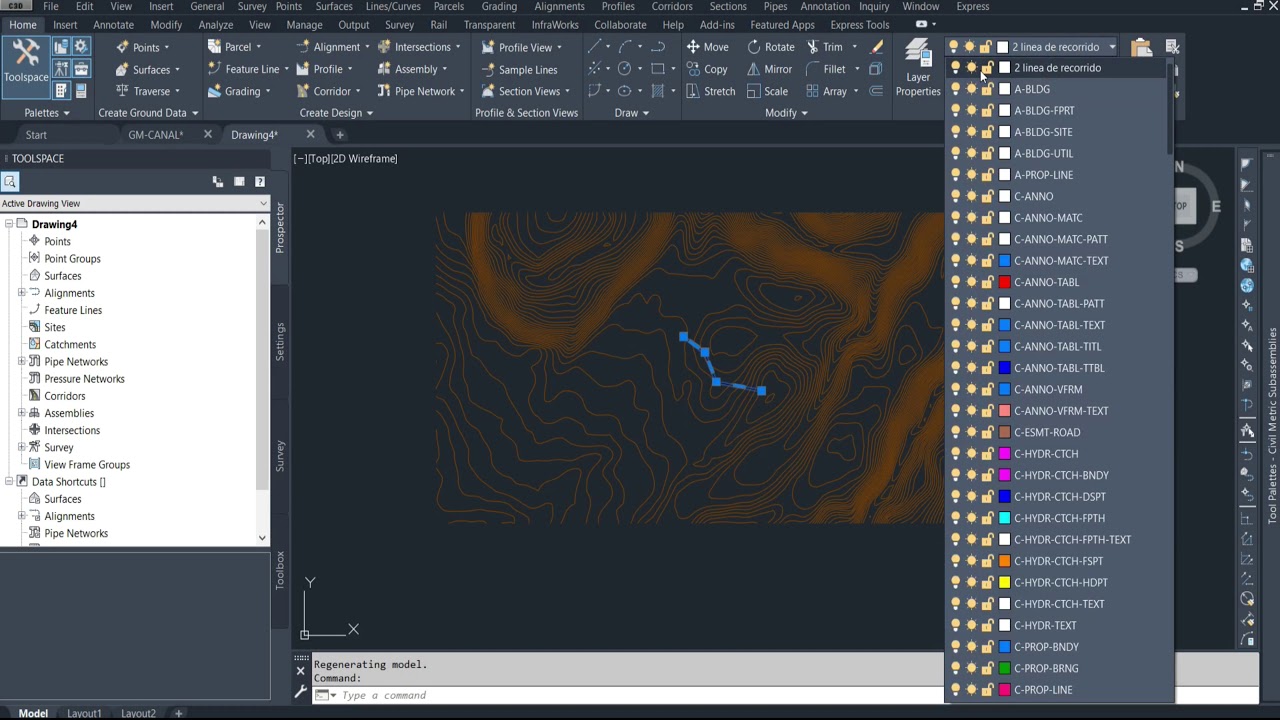1280x720 pixels.
Task: Expand Survey tree node
Action: [x=22, y=447]
